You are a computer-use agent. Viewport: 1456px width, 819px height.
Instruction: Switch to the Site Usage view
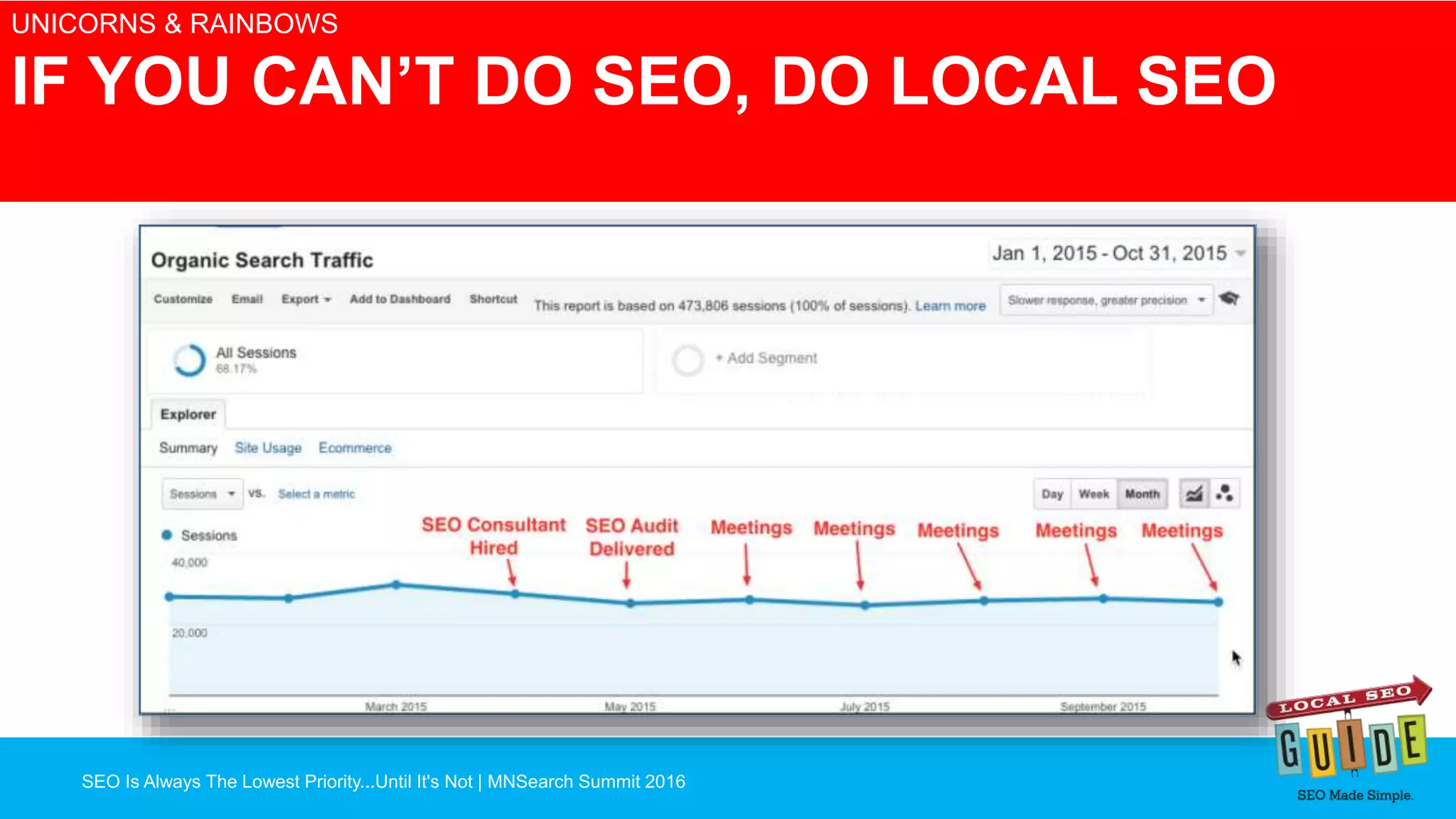coord(268,448)
